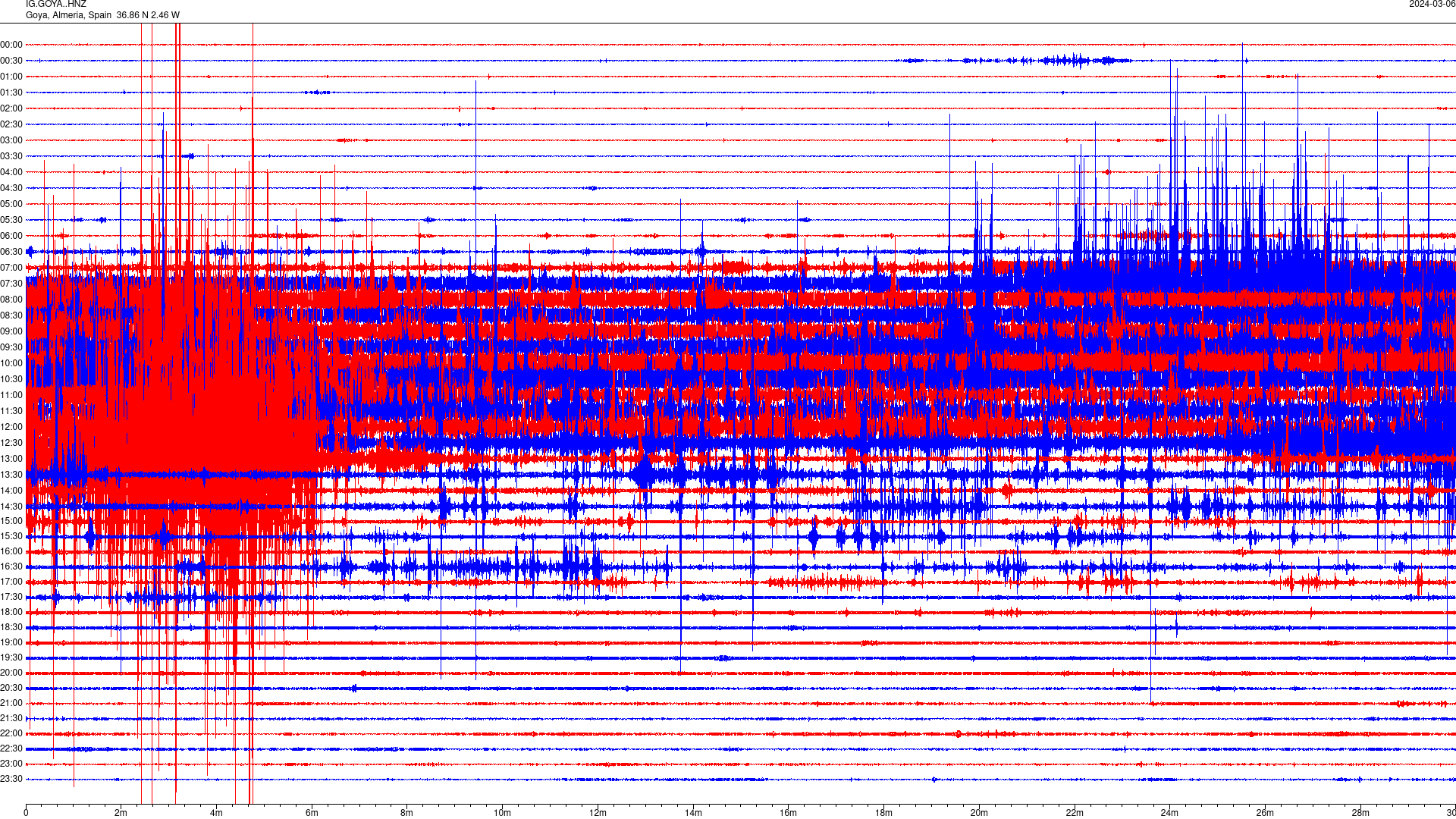This screenshot has width=1456, height=819.
Task: Select the 01:00 row time label
Action: 11,77
